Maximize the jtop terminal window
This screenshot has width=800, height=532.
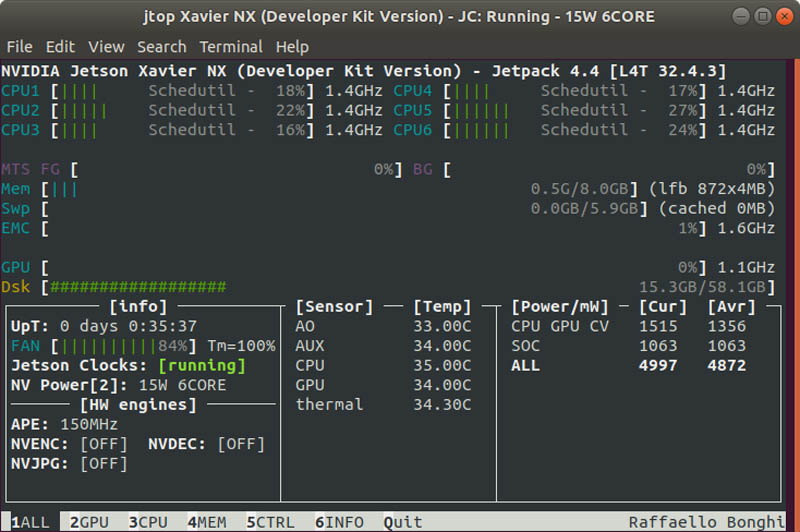763,16
